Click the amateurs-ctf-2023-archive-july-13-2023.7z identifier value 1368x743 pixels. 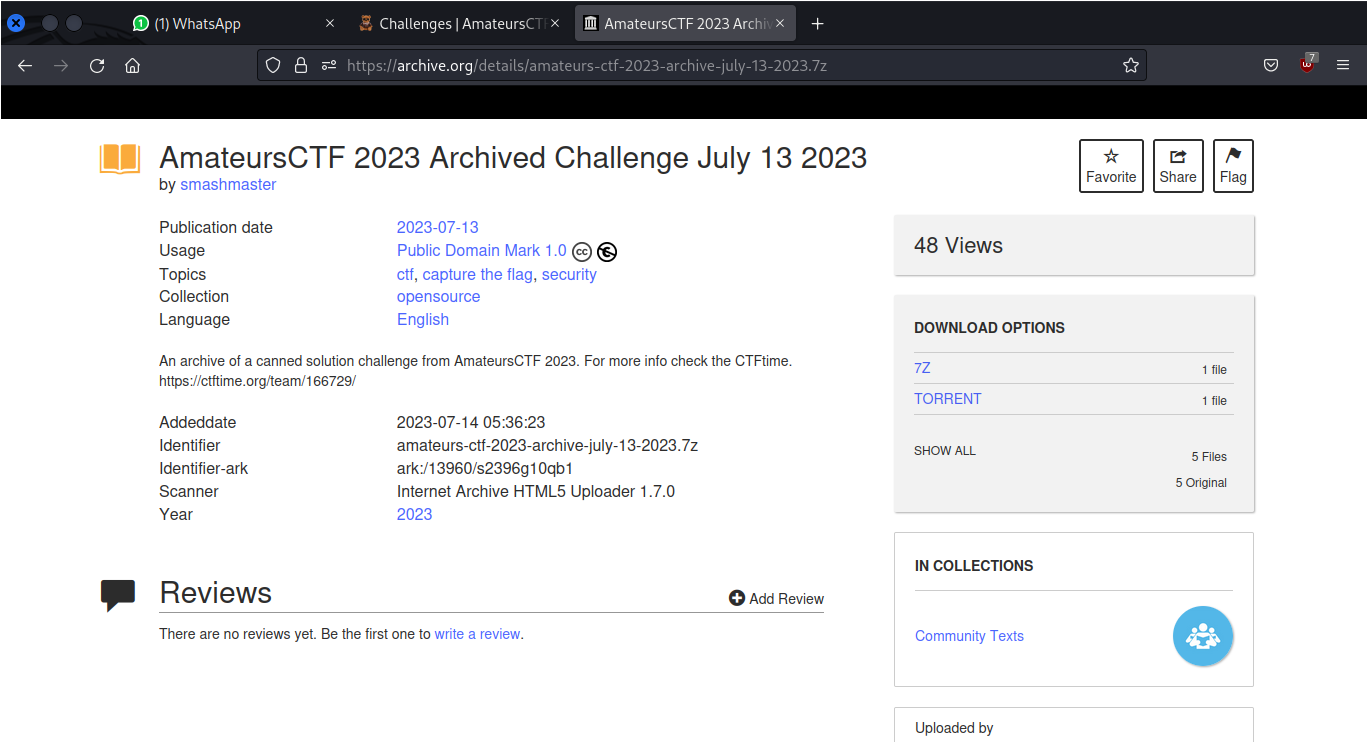(x=547, y=445)
